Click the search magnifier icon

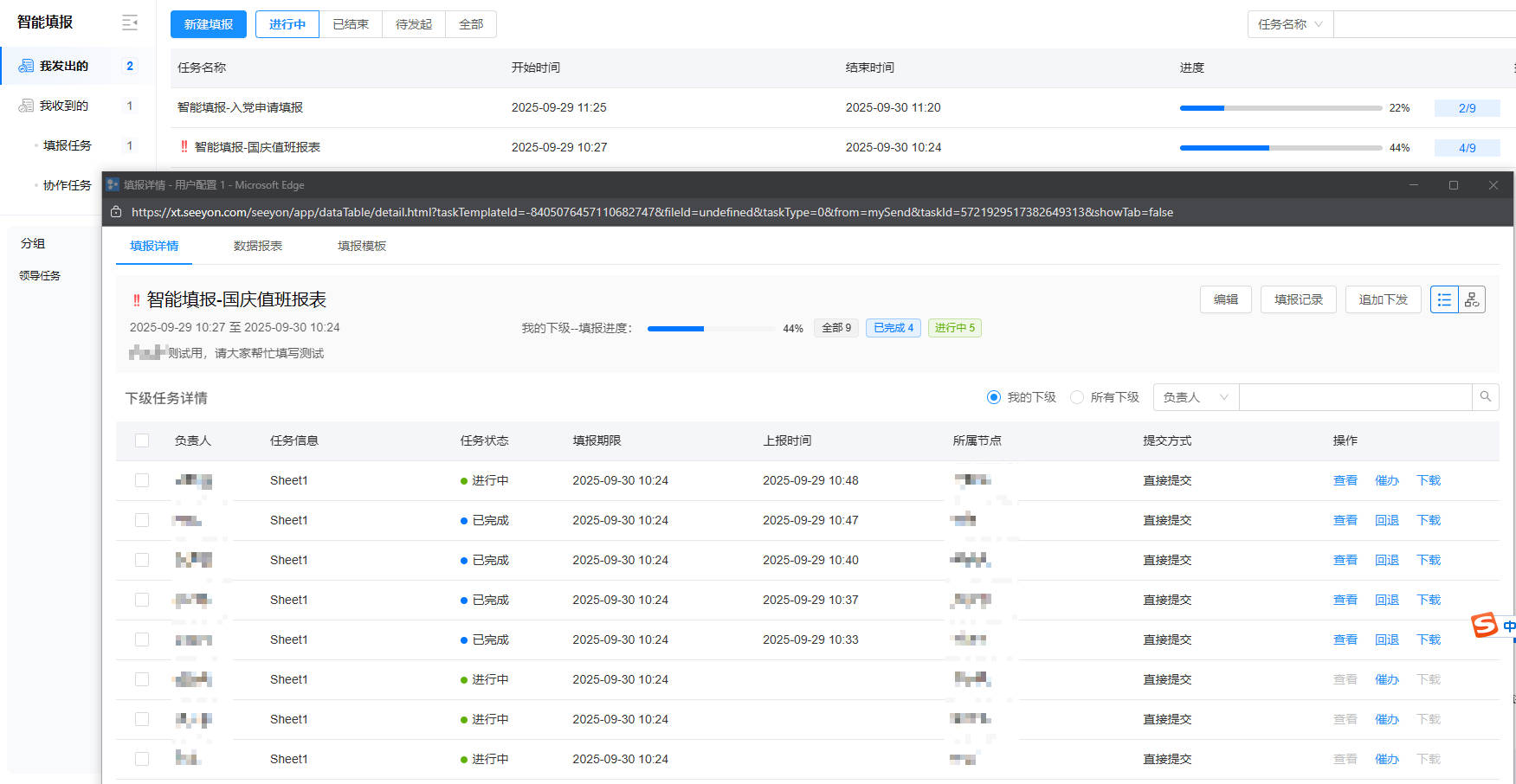(x=1486, y=397)
